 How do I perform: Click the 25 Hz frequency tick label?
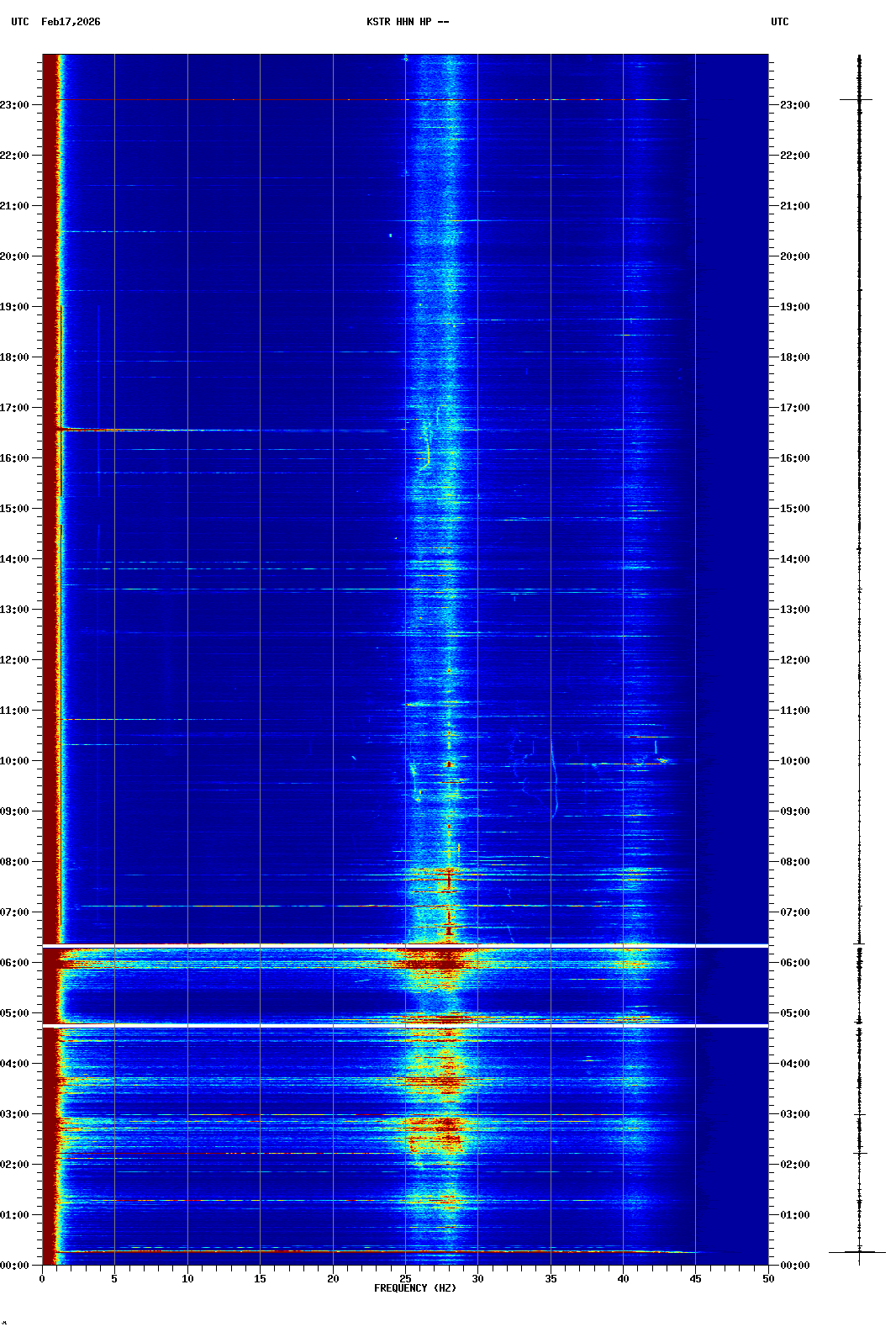click(x=405, y=1278)
